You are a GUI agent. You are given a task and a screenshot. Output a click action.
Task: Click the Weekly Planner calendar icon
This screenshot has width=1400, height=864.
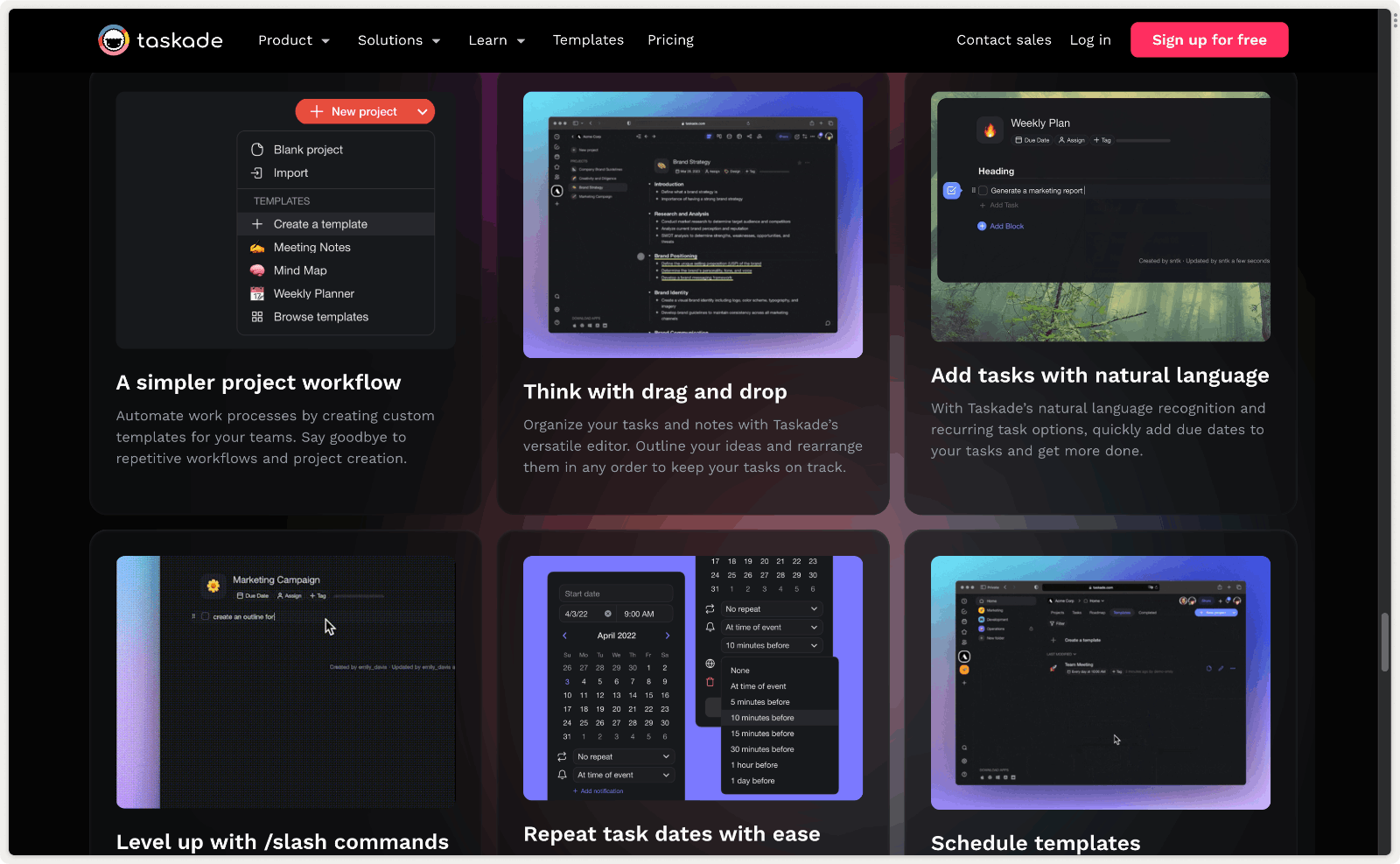click(257, 294)
